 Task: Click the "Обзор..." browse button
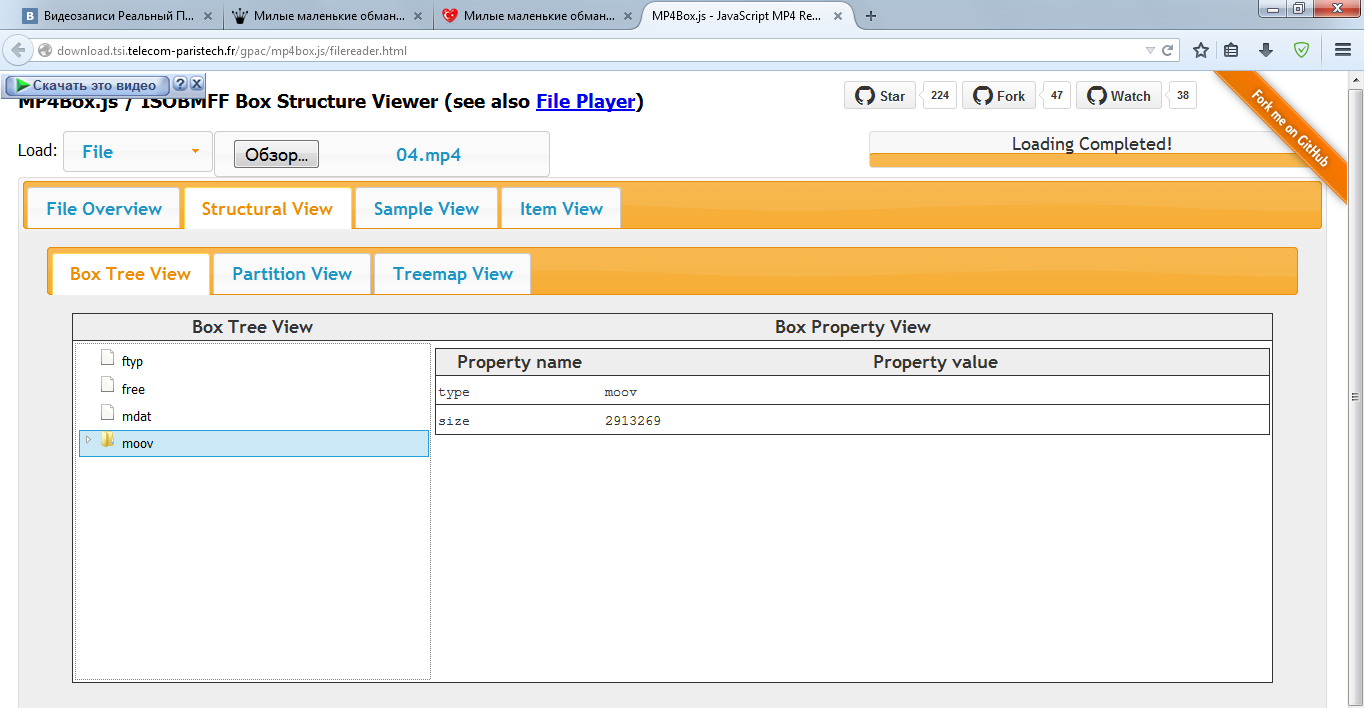(276, 154)
